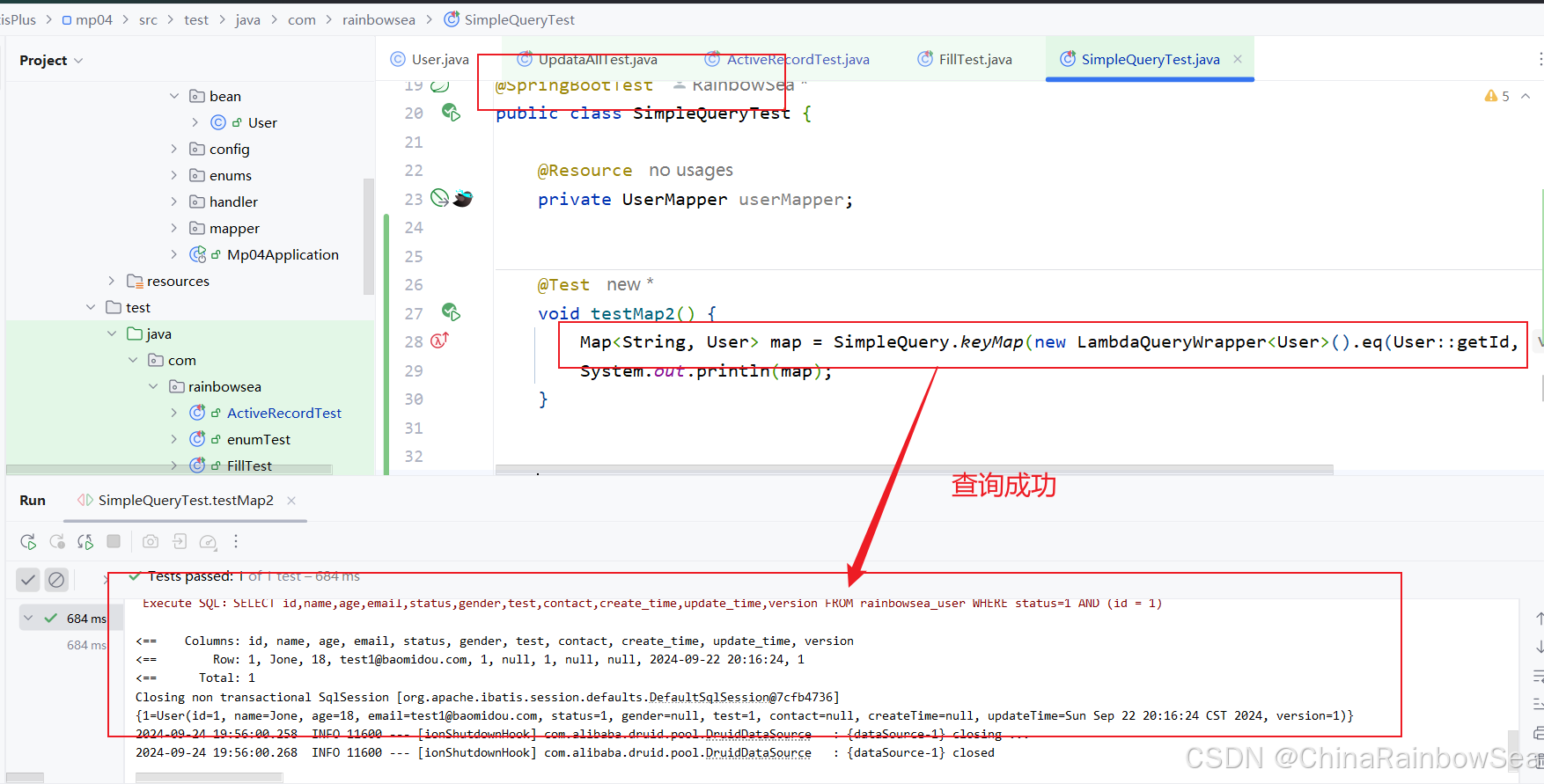Open the User.java editor tab
Viewport: 1544px width, 784px height.
click(x=439, y=59)
